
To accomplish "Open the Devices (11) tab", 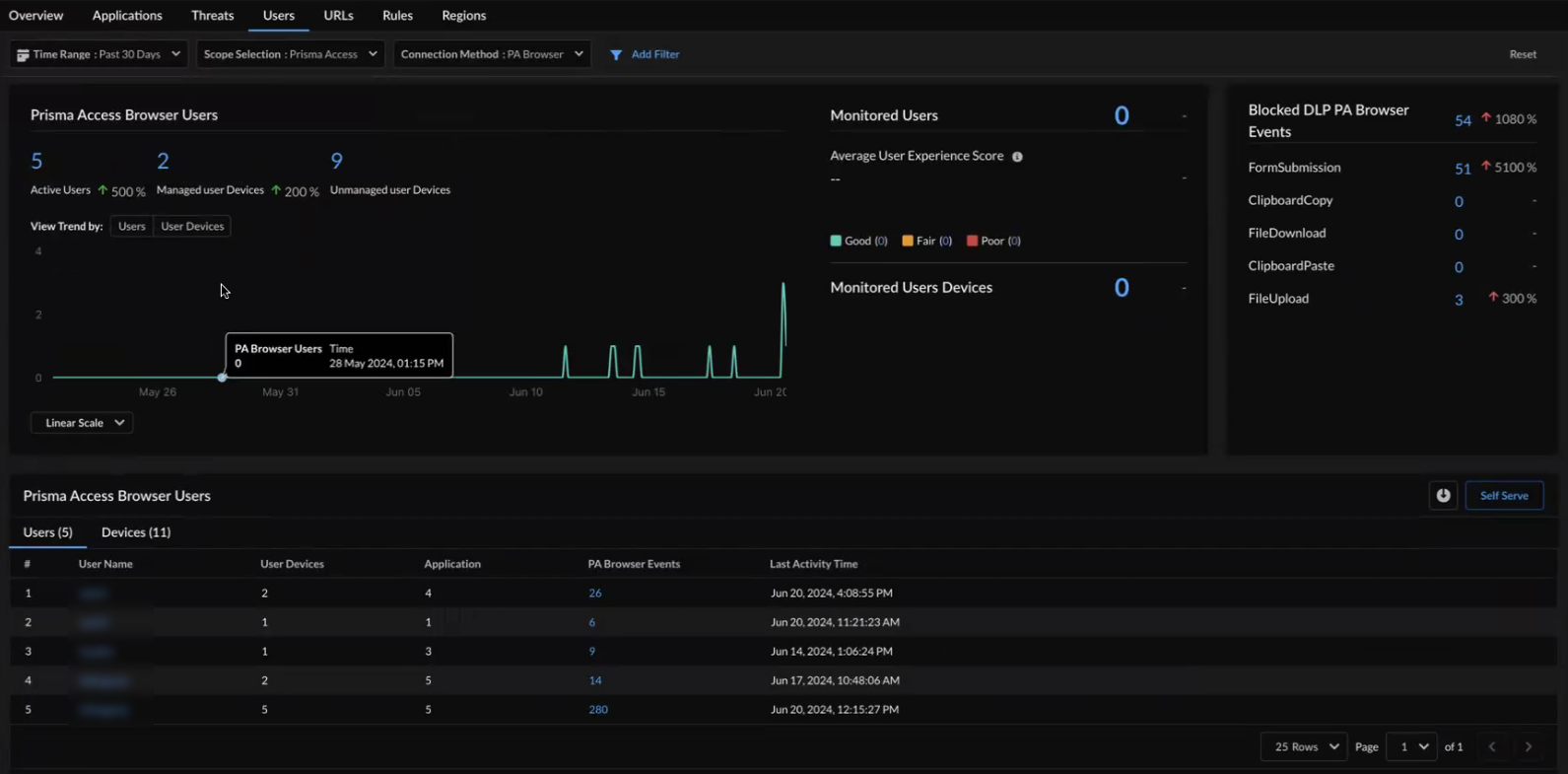I will tap(136, 532).
